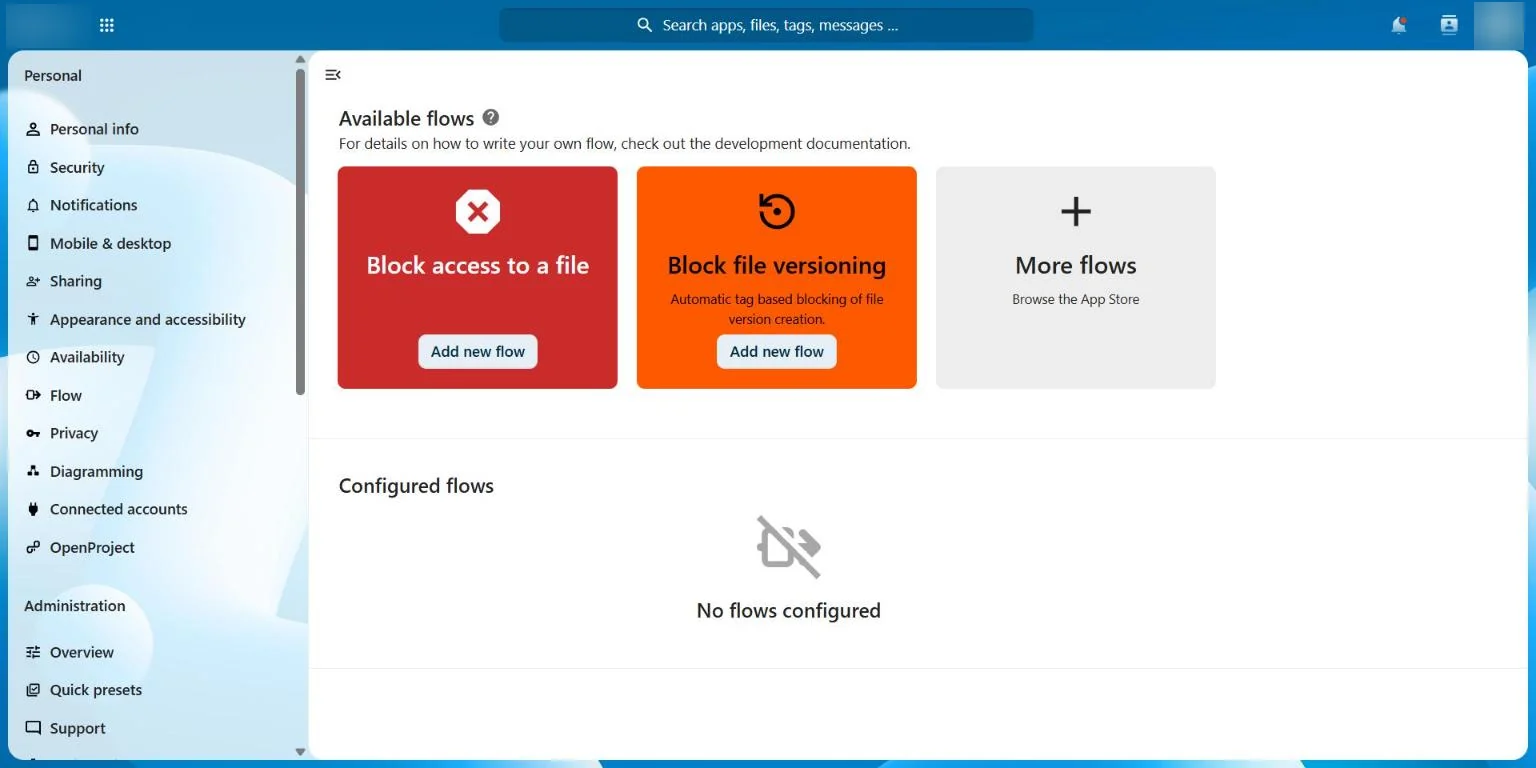Collapse the settings navigation sidebar
The height and width of the screenshot is (768, 1536).
pyautogui.click(x=333, y=75)
